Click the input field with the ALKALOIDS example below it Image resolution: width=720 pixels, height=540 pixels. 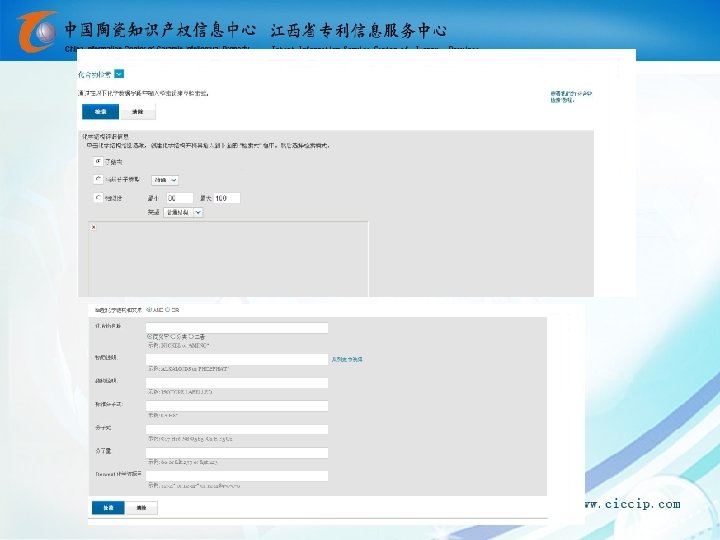[237, 359]
